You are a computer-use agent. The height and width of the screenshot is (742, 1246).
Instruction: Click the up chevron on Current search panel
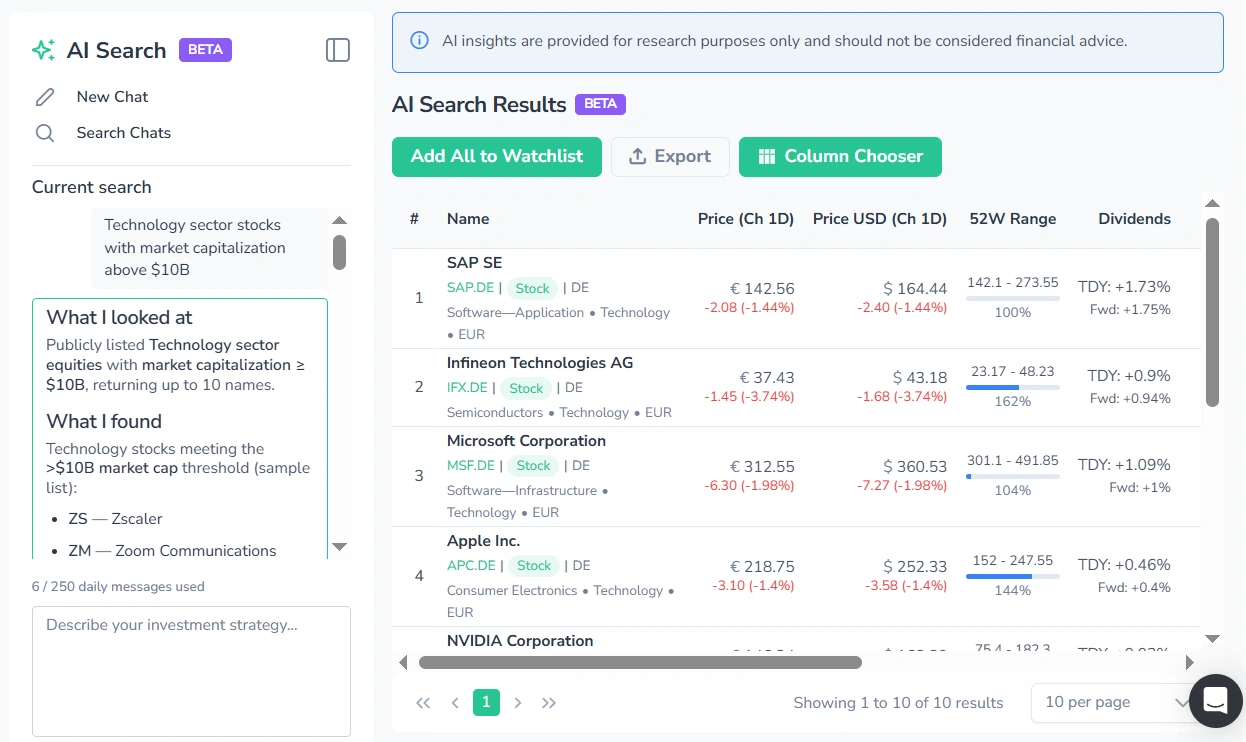click(x=339, y=219)
